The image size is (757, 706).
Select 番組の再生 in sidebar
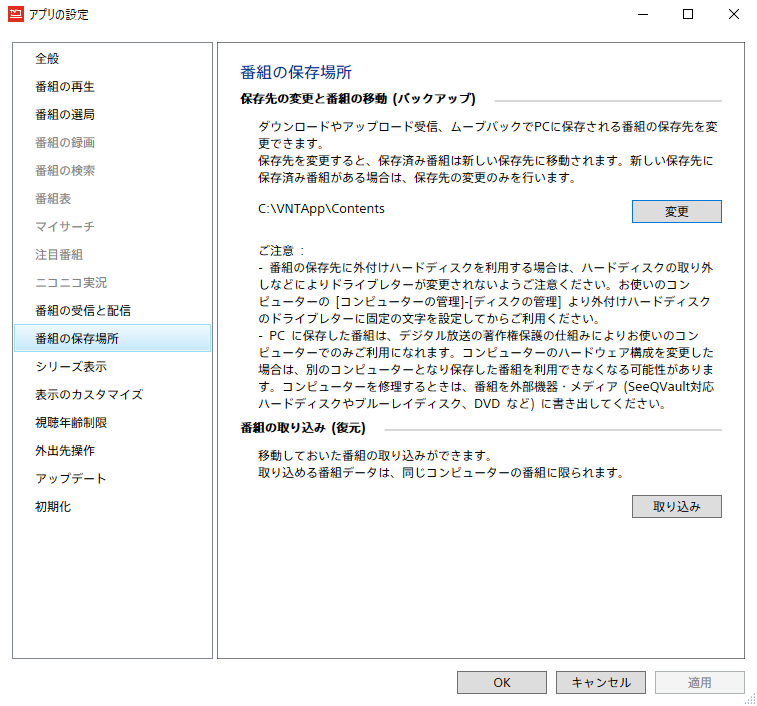[65, 87]
